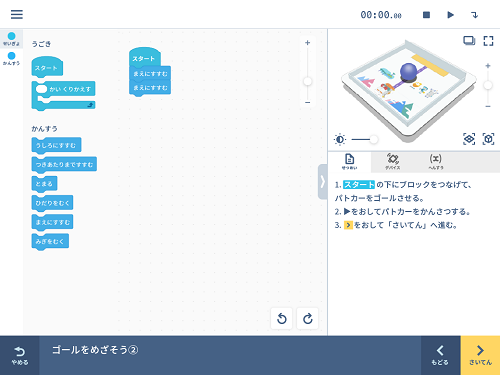Open the へんすう variables tab
This screenshot has width=500, height=375.
pos(435,162)
